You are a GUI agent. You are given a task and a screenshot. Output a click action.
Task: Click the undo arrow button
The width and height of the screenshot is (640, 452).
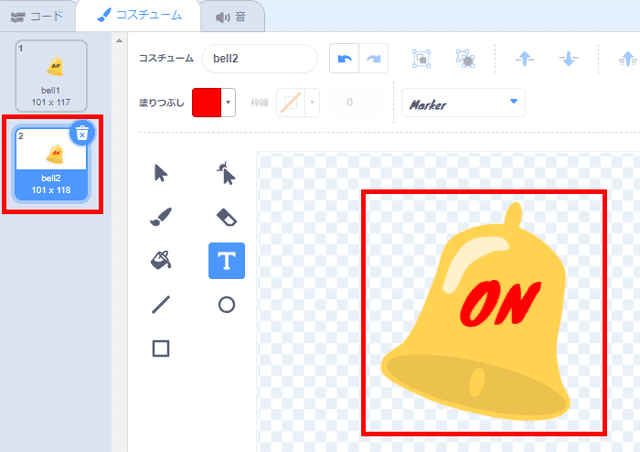click(344, 59)
